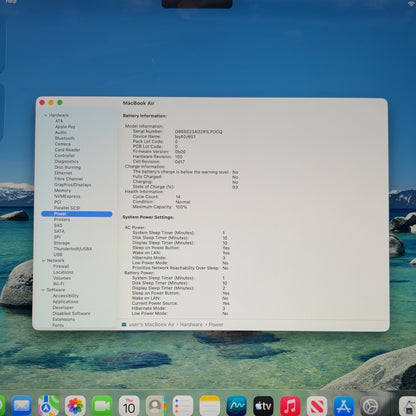This screenshot has height=416, width=416.
Task: Open the App Store icon
Action: tap(344, 406)
